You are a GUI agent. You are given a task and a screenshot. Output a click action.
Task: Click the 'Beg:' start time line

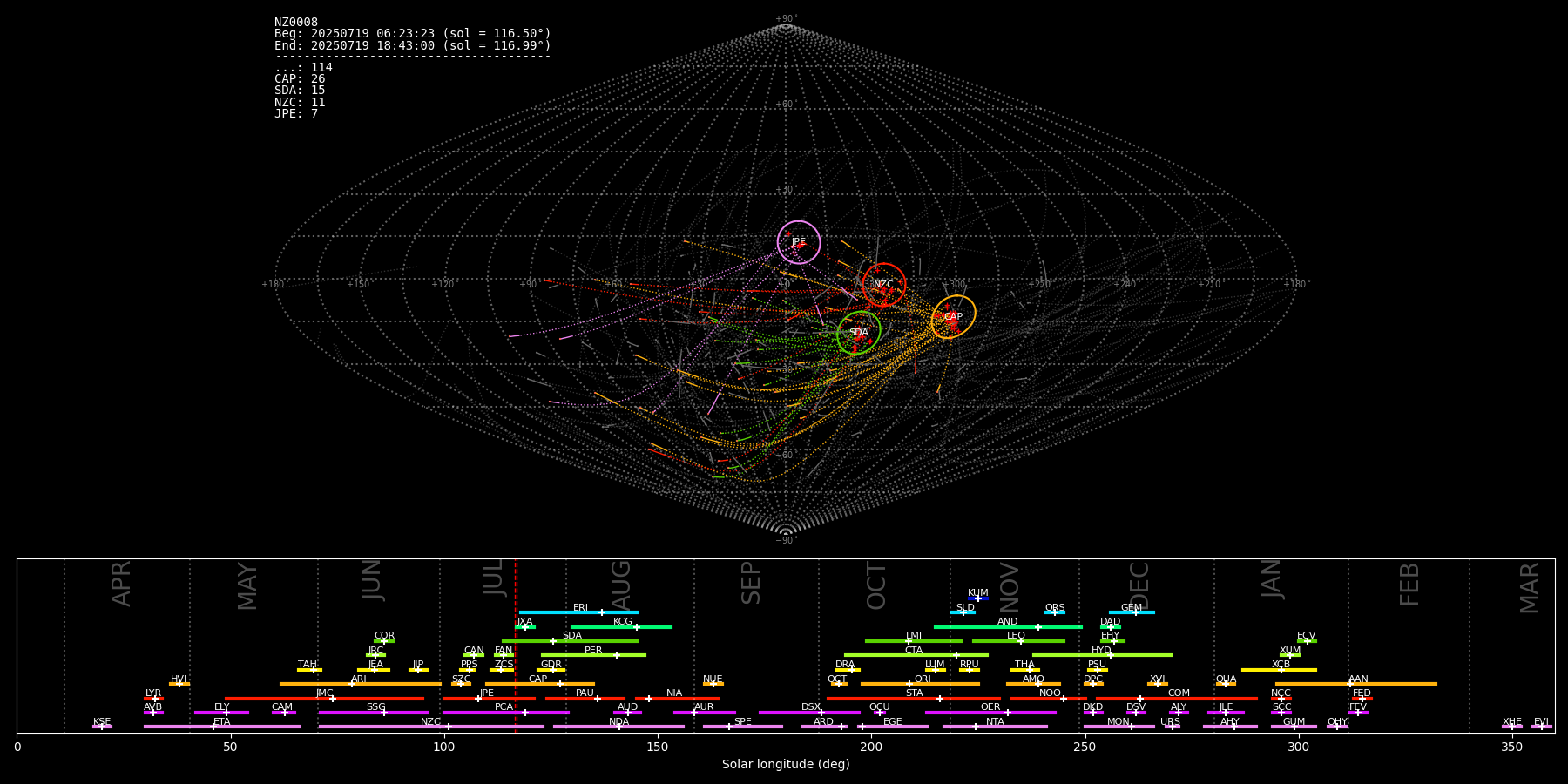(413, 34)
